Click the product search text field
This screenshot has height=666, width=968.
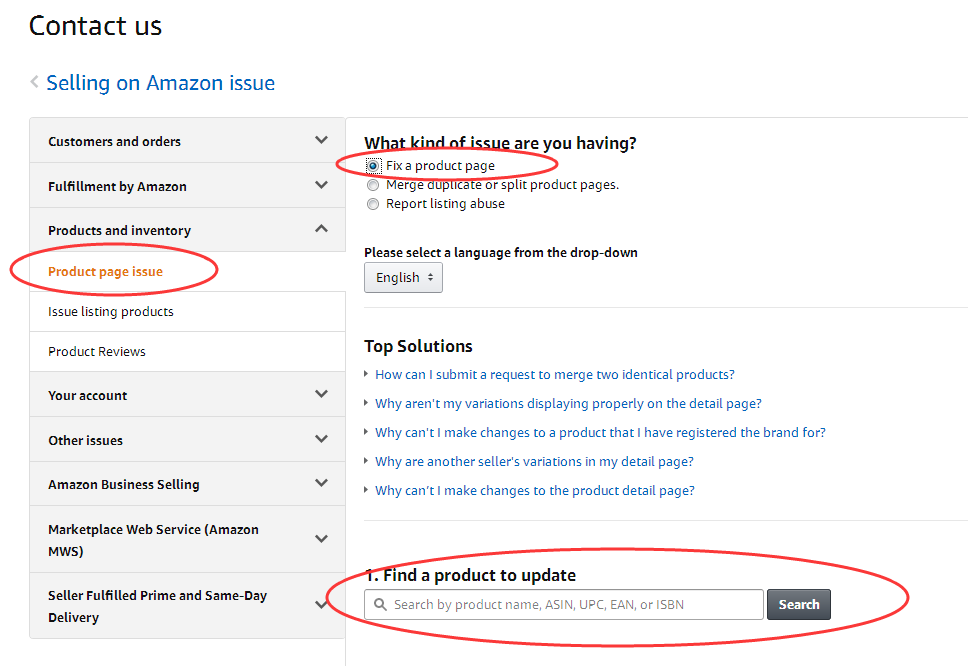[570, 604]
